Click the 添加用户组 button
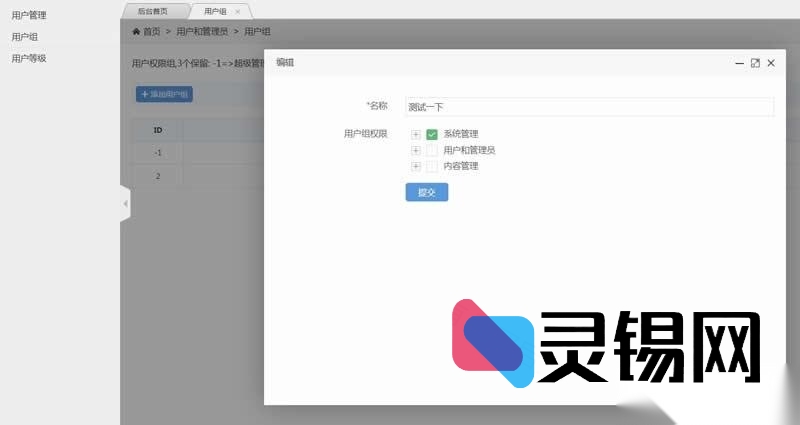This screenshot has height=425, width=800. 164,94
